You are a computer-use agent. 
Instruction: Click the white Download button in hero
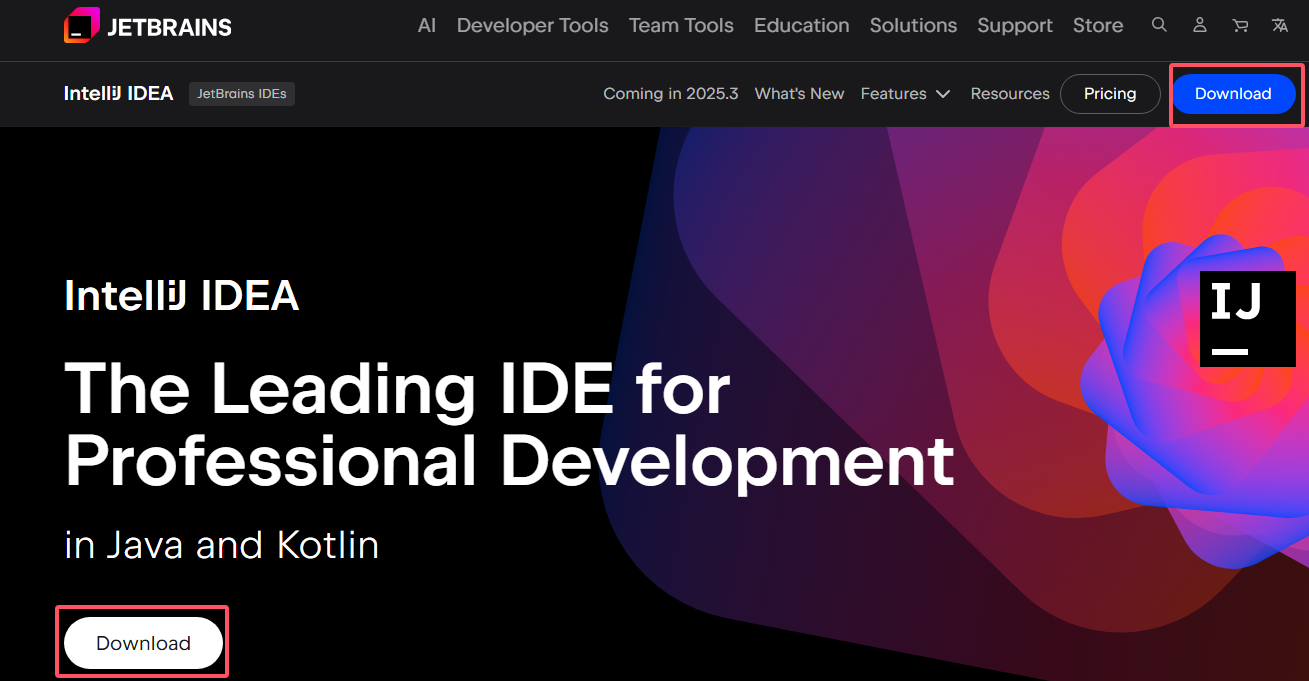tap(143, 643)
